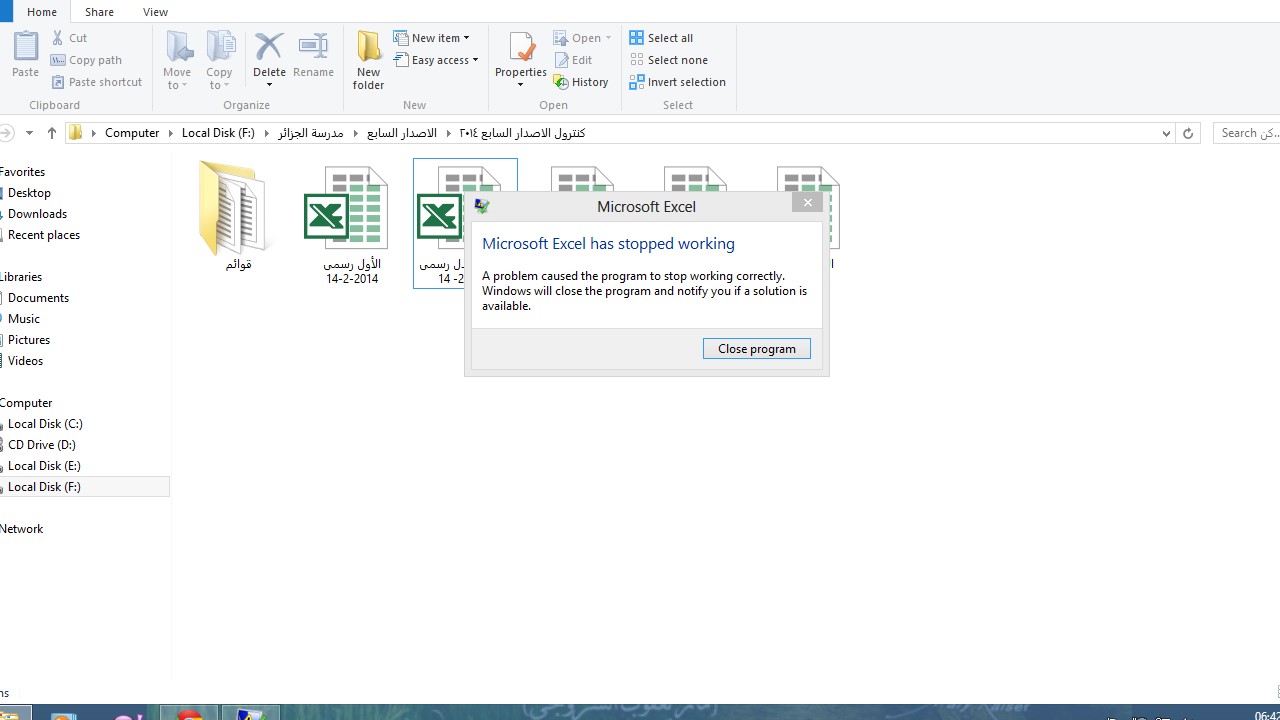Select Local Disk (C:) in navigation pane
The height and width of the screenshot is (720, 1280).
[x=45, y=424]
